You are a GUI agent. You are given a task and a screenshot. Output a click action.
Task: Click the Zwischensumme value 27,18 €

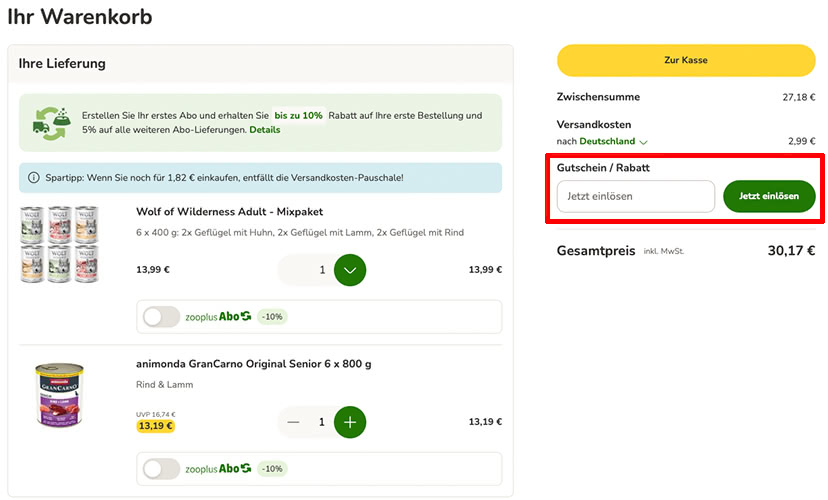[x=798, y=97]
